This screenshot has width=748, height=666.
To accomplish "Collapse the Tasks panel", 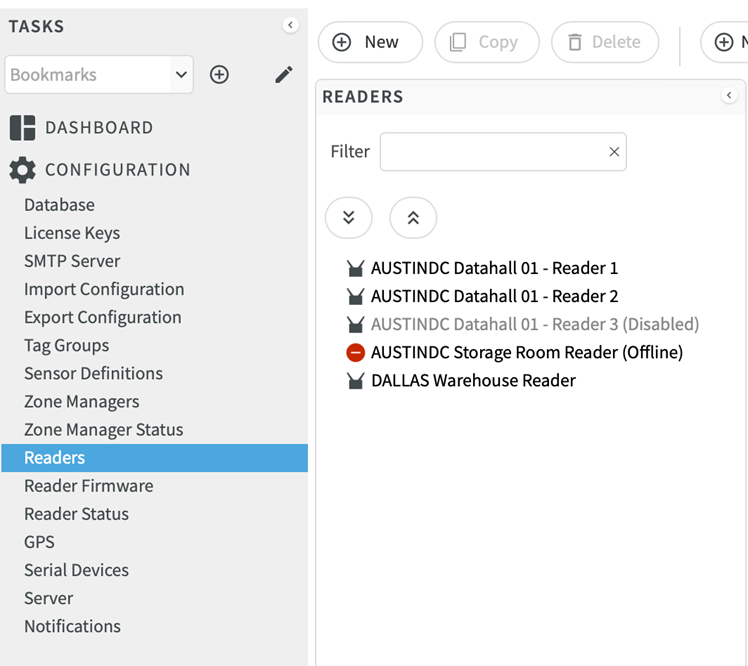I will click(290, 26).
